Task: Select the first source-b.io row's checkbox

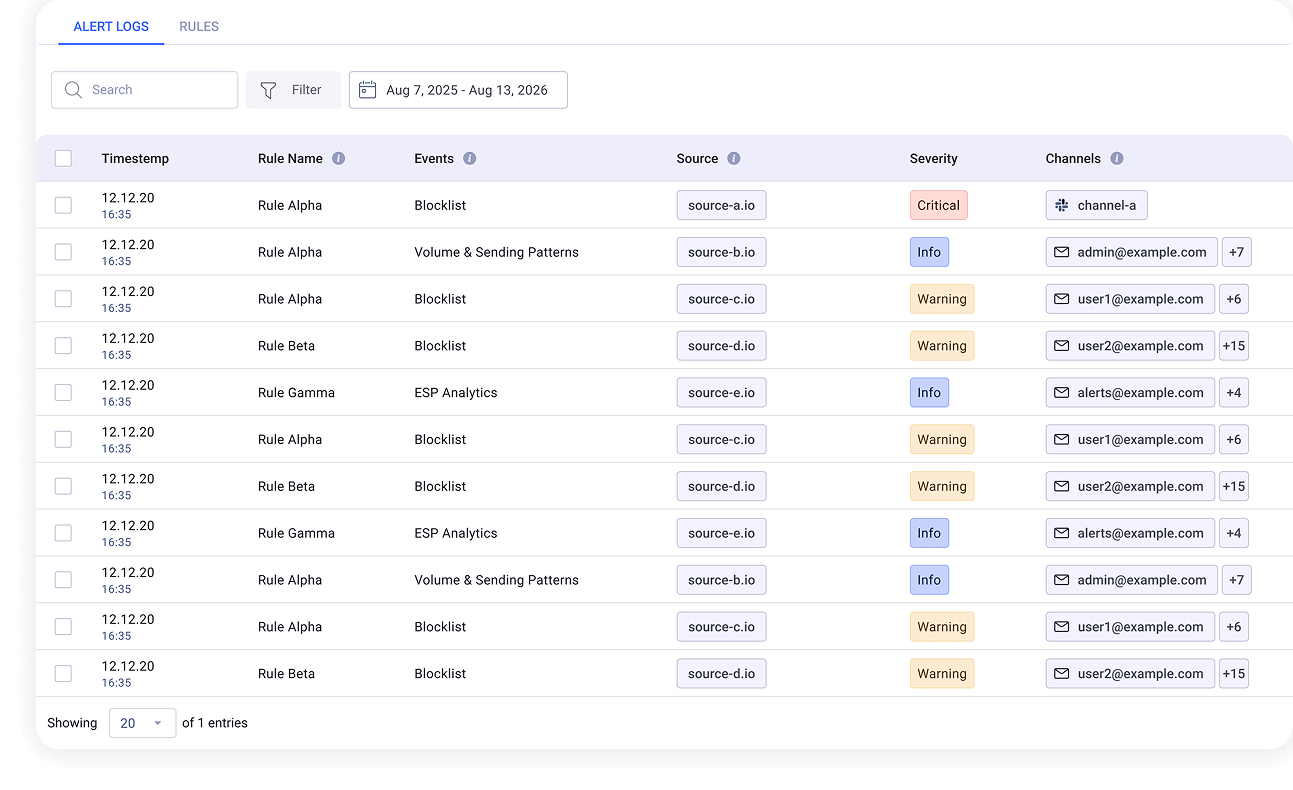Action: [x=63, y=252]
